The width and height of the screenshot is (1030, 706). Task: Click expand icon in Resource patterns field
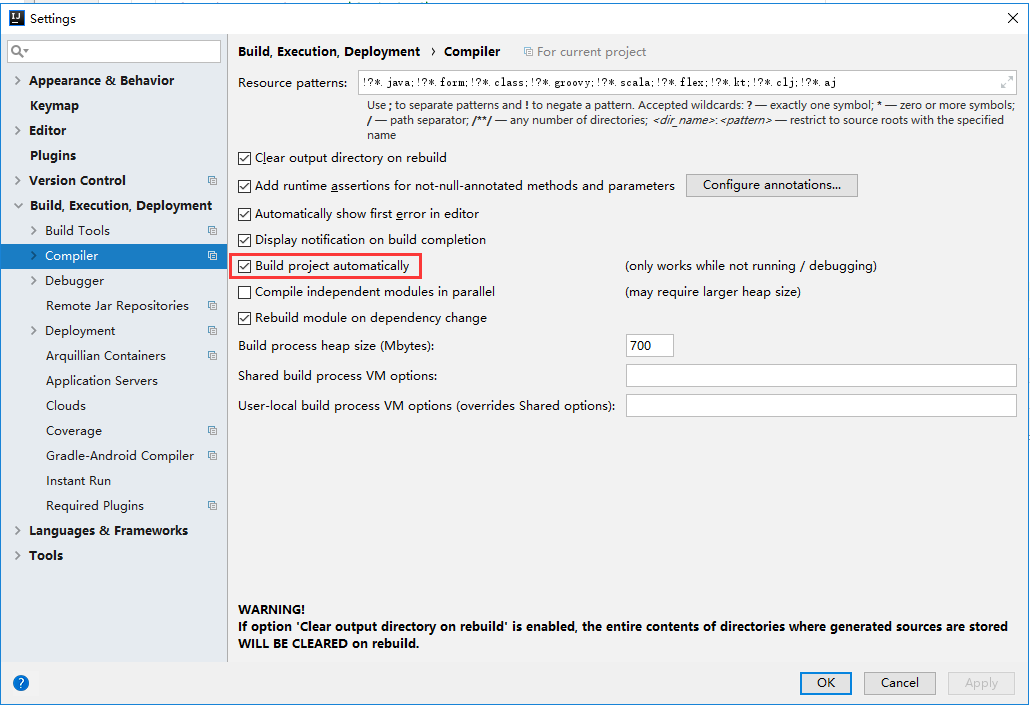tap(1006, 83)
